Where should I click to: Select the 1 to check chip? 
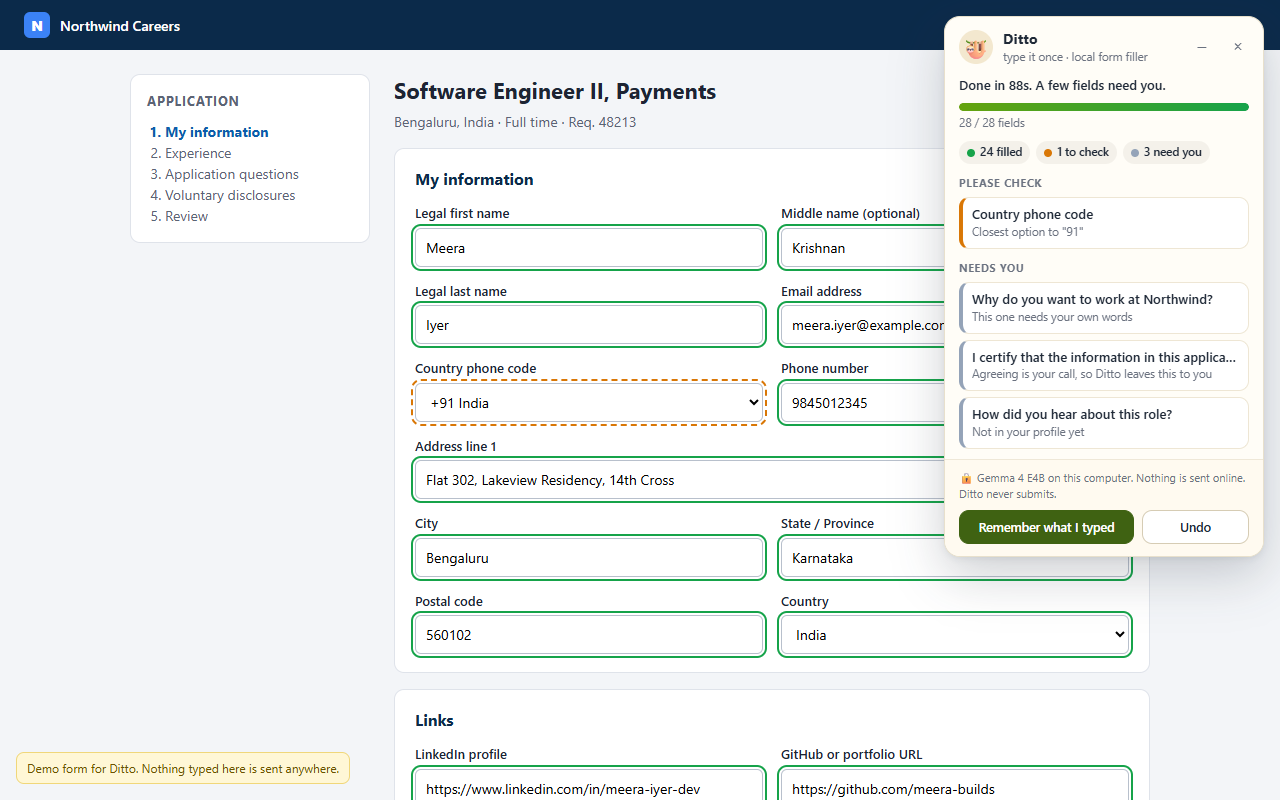point(1076,152)
